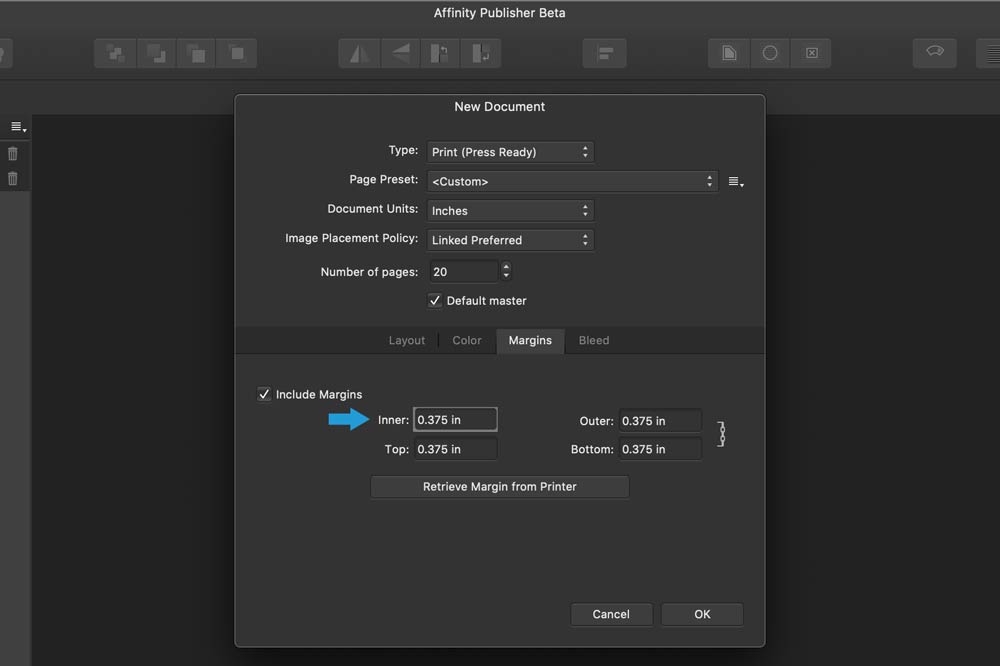Image resolution: width=1000 pixels, height=666 pixels.
Task: Click the Top margin input field
Action: [455, 449]
